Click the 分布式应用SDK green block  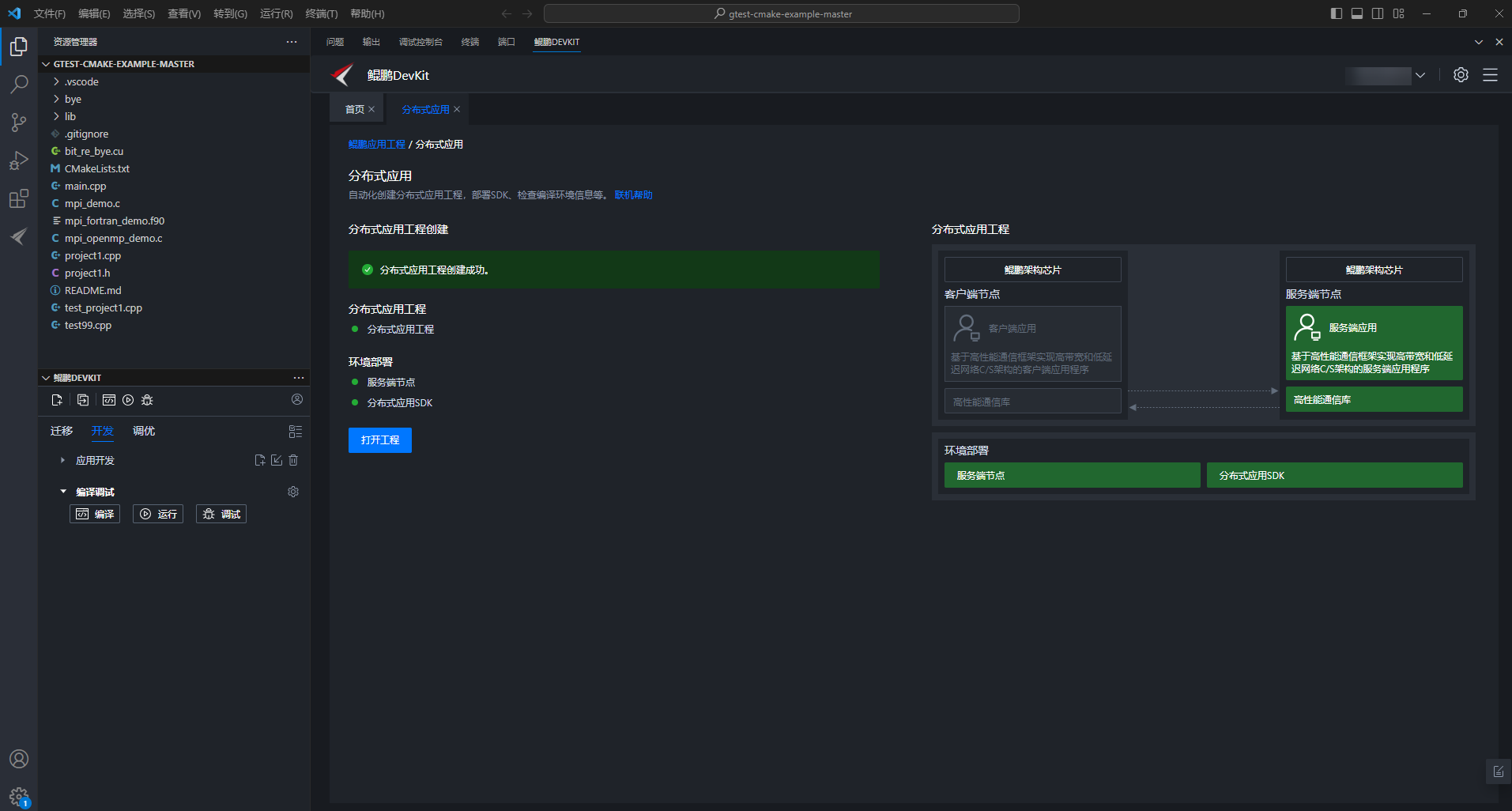[x=1334, y=476]
